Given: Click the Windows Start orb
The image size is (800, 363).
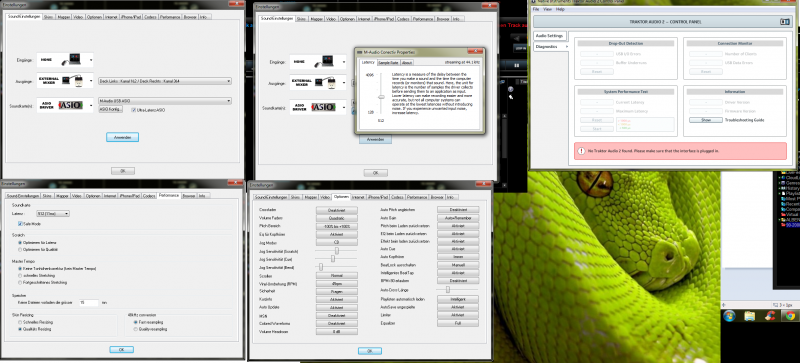Looking at the screenshot, I should pyautogui.click(x=728, y=316).
